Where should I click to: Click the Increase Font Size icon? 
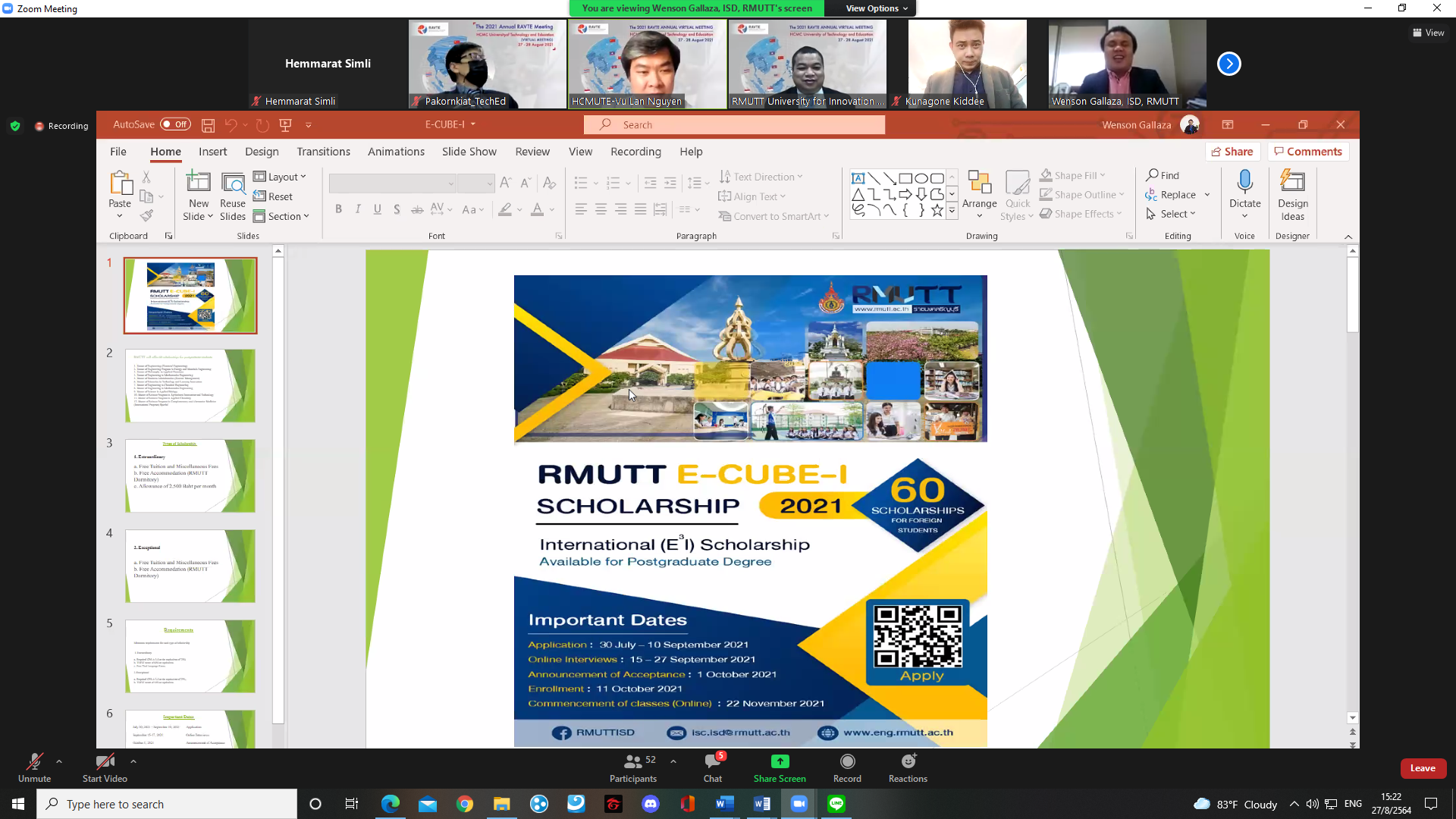coord(506,183)
